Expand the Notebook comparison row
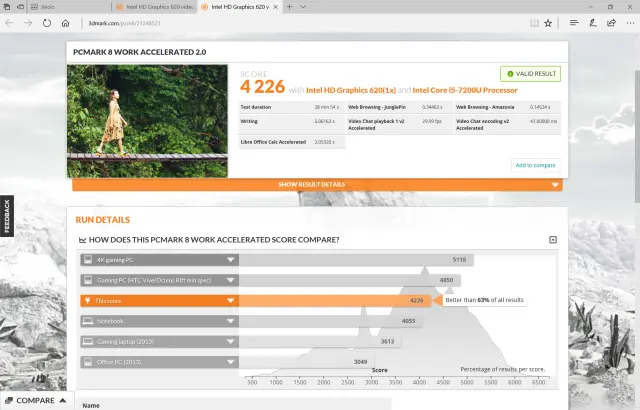 tap(231, 321)
